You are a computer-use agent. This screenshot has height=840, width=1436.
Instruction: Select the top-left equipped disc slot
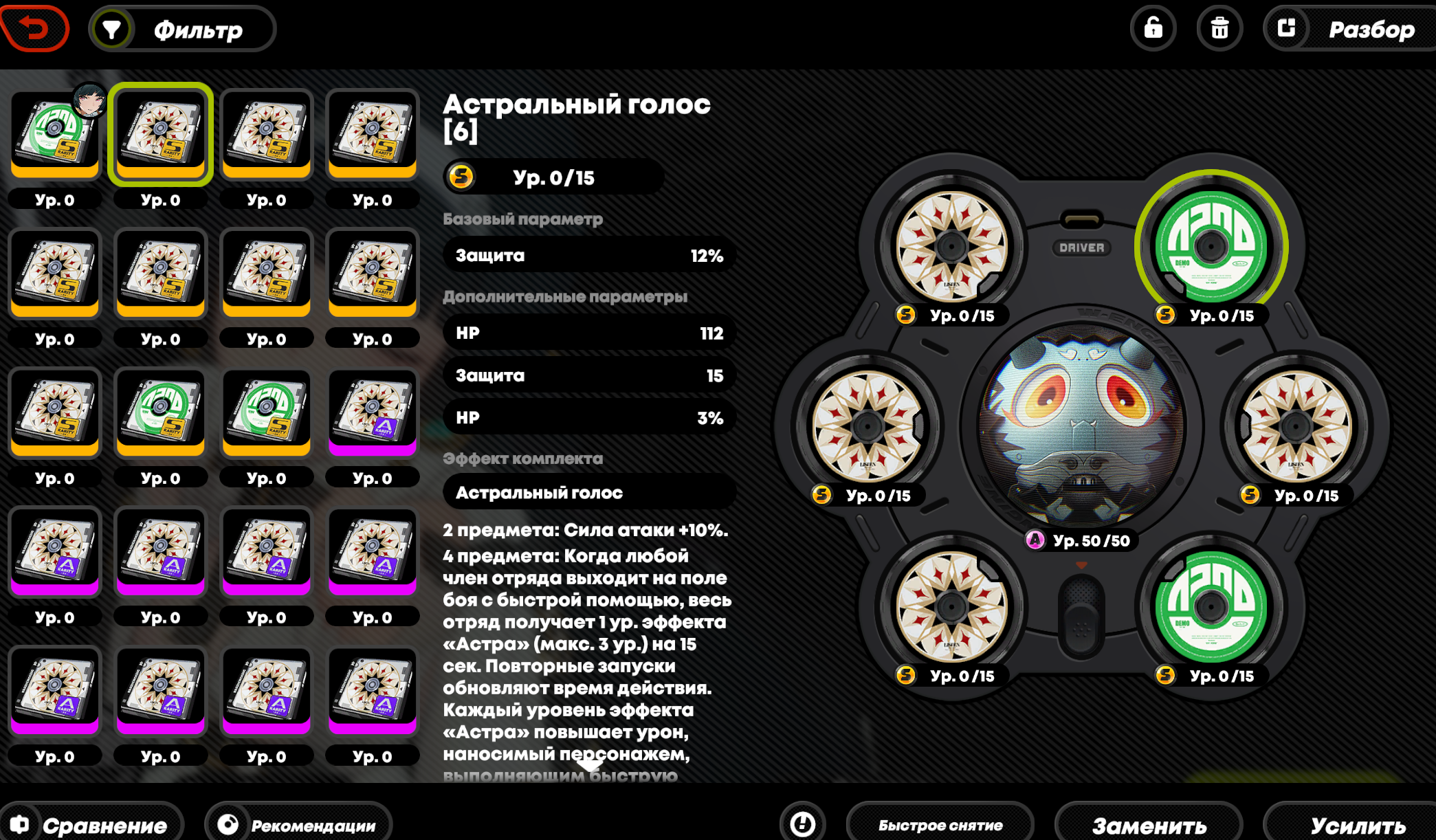click(951, 245)
